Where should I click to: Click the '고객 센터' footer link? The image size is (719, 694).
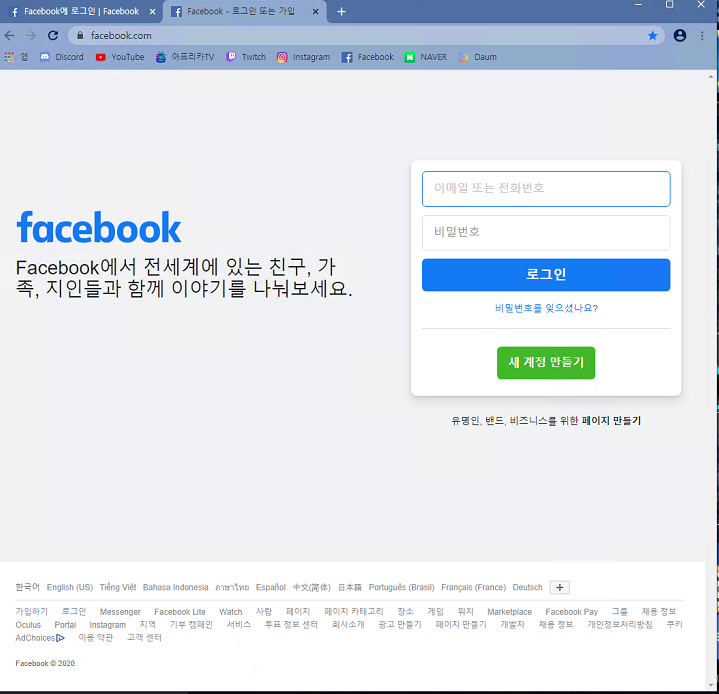(x=144, y=638)
